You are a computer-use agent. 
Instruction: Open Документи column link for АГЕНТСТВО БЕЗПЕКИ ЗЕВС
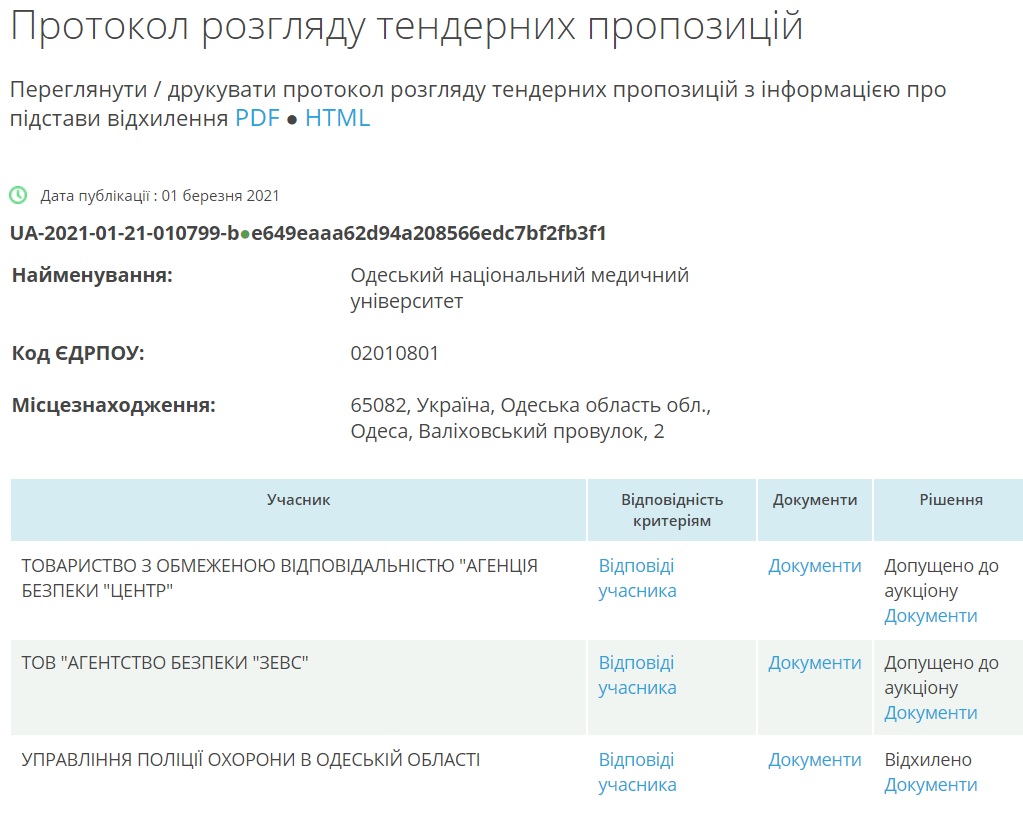pyautogui.click(x=814, y=663)
